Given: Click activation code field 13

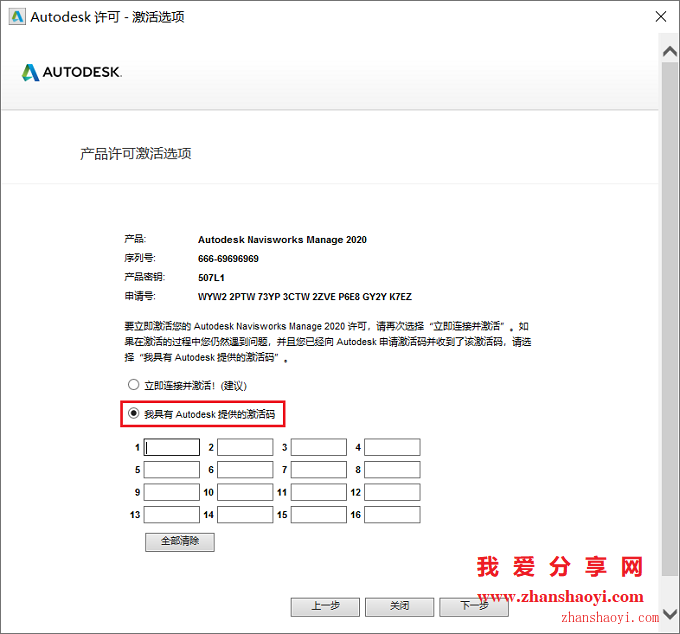Looking at the screenshot, I should [x=172, y=515].
